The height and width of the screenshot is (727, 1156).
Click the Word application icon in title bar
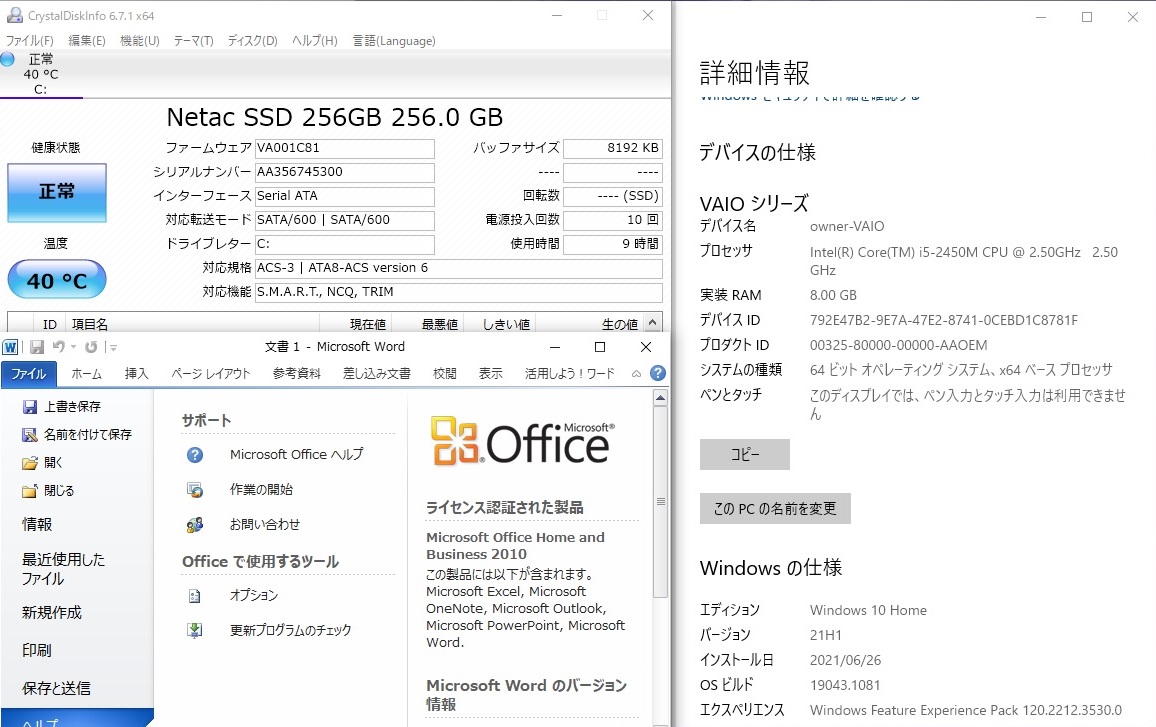tap(10, 347)
